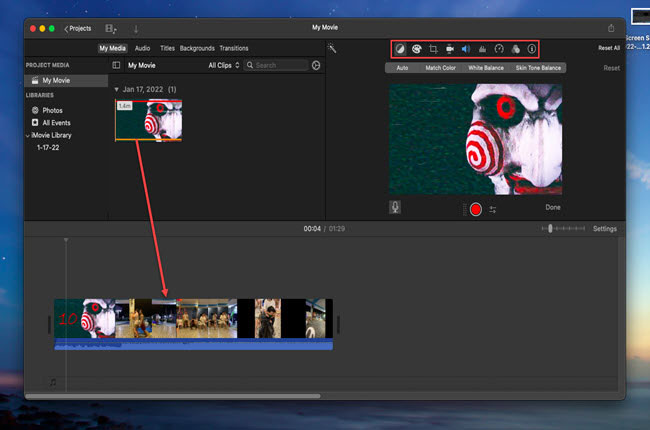Open the Color Correction palette tool

coord(417,49)
